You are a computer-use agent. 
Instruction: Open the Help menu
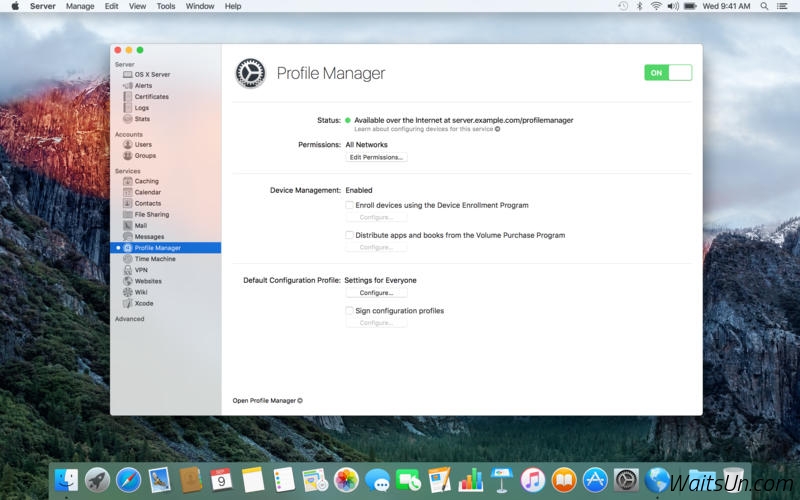(233, 6)
